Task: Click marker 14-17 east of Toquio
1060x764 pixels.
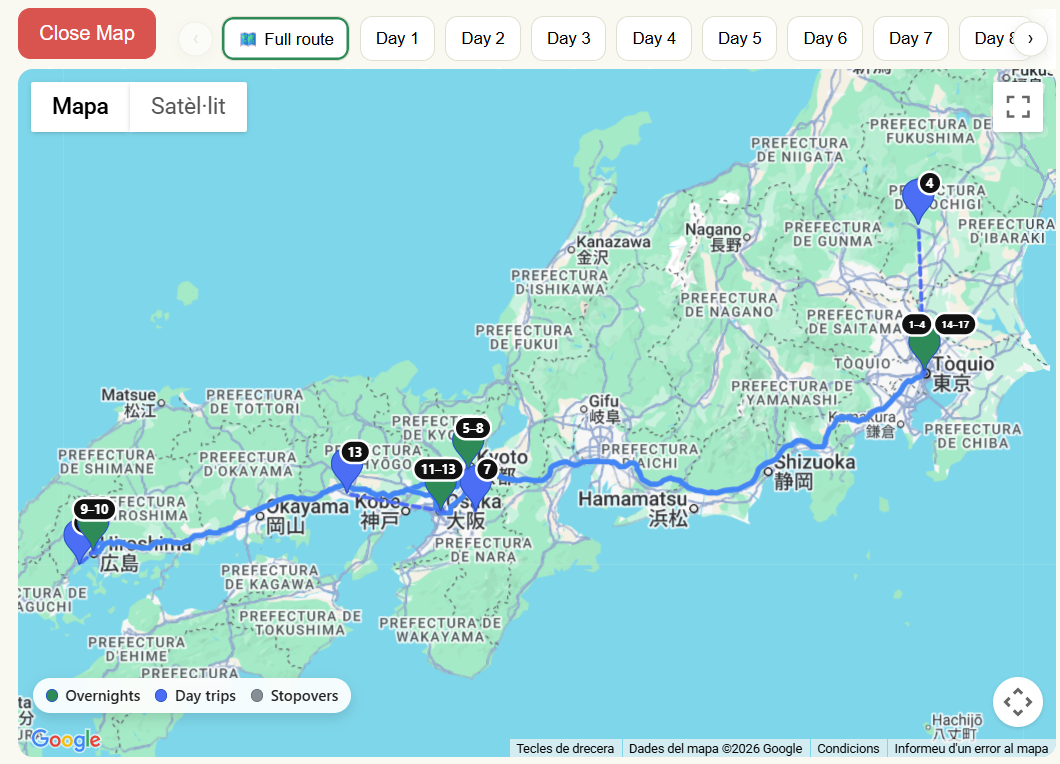Action: tap(955, 324)
